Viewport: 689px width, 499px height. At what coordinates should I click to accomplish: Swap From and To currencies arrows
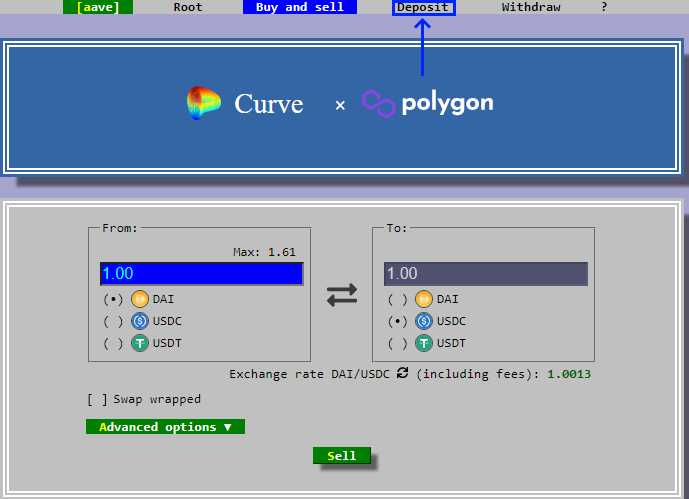coord(342,295)
